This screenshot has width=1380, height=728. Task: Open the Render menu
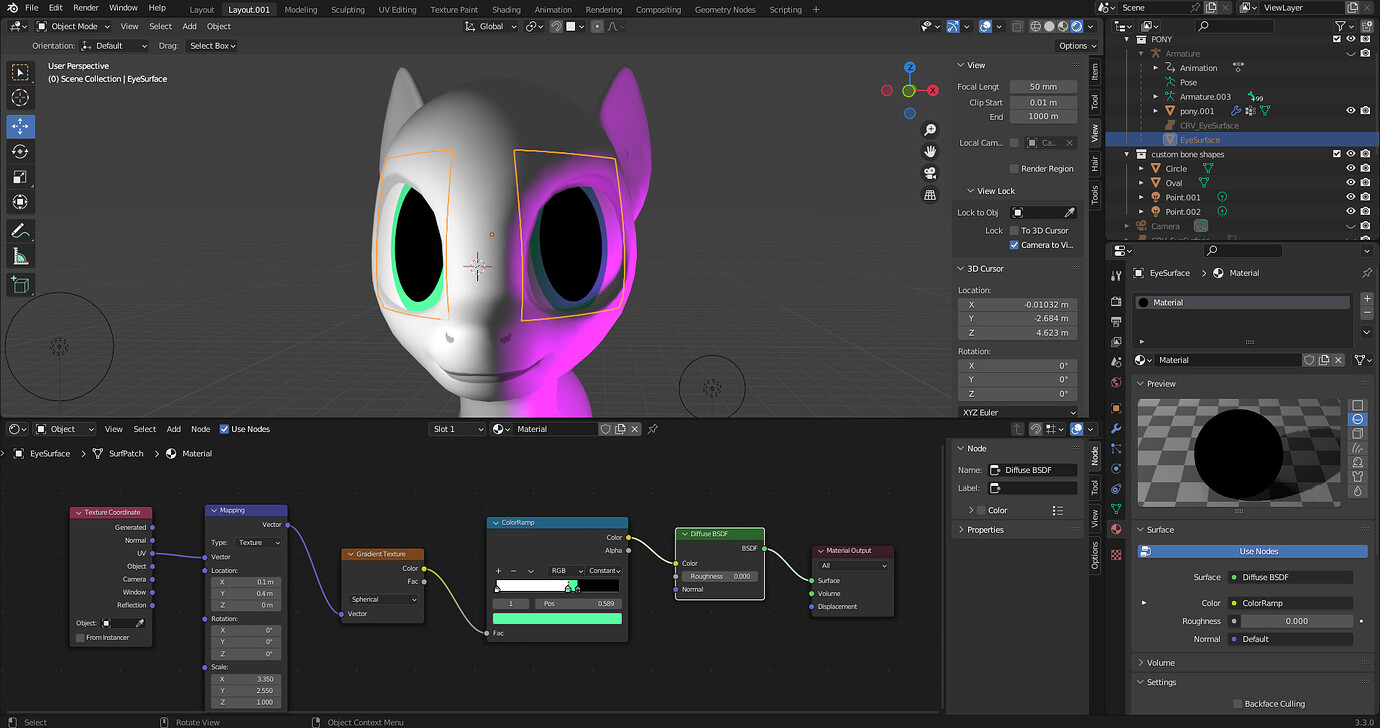coord(86,8)
